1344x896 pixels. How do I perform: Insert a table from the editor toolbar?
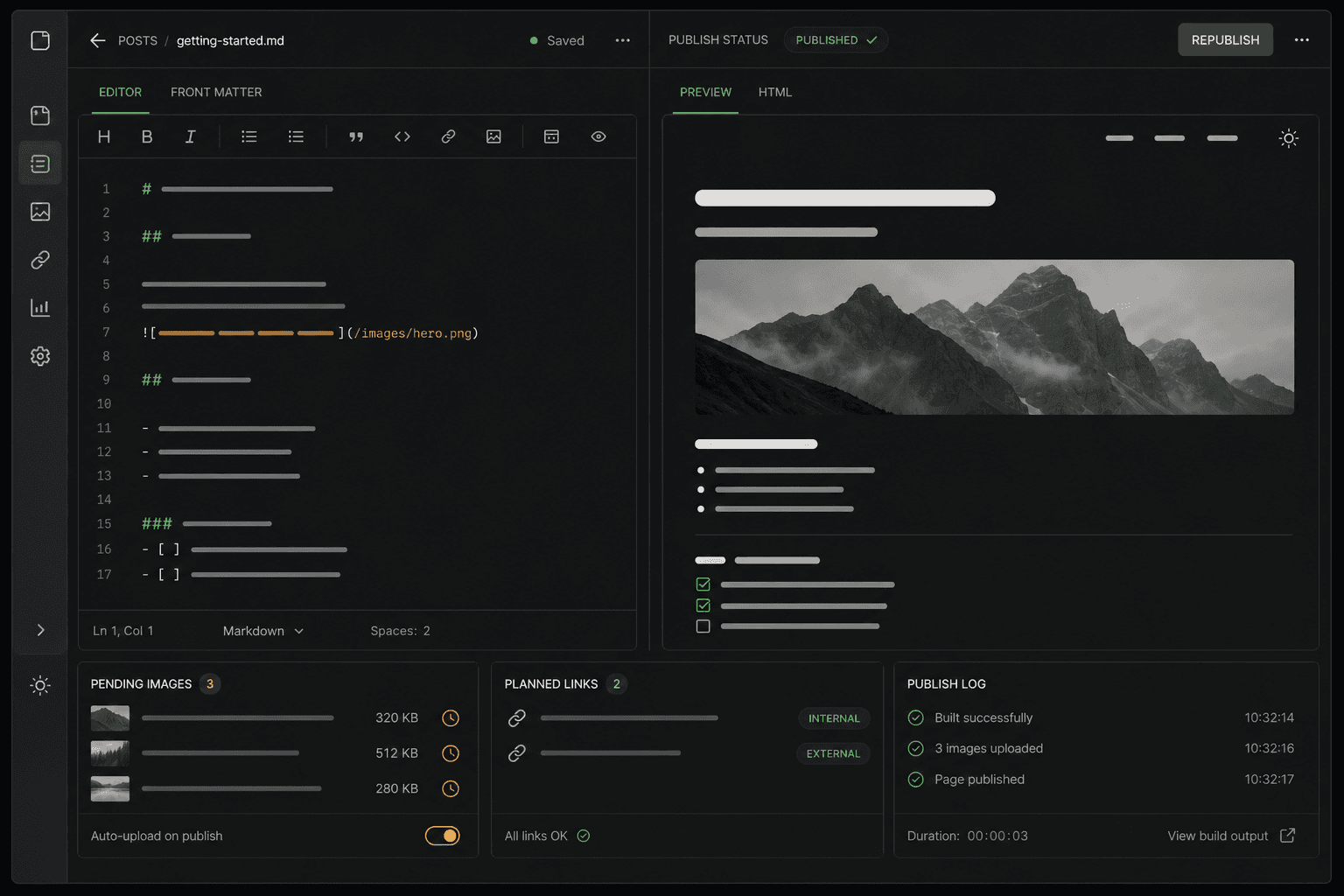tap(551, 136)
